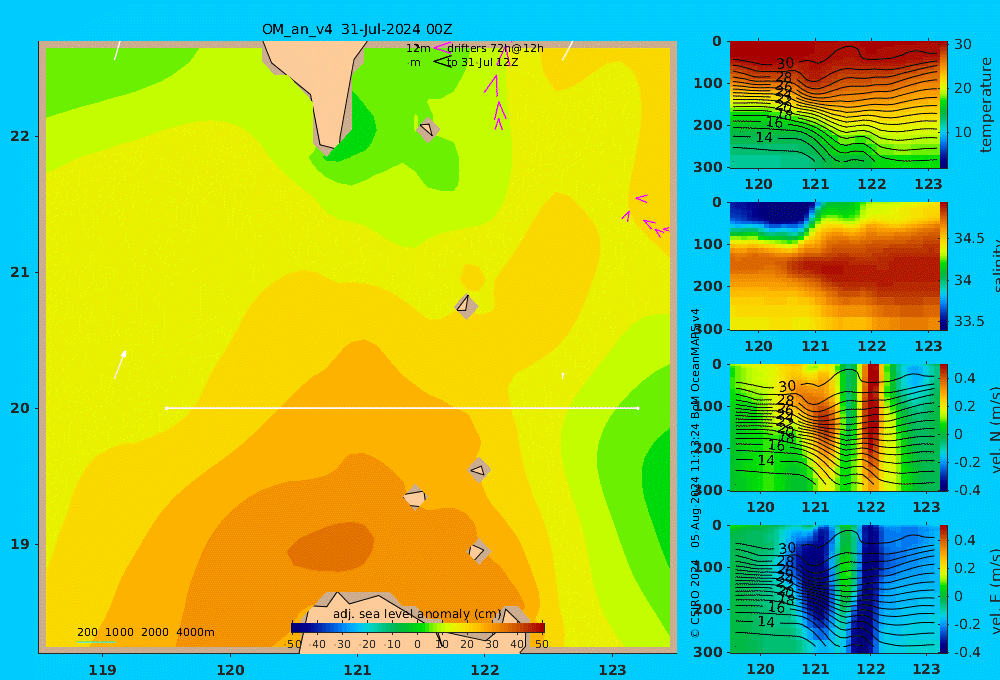
Task: Click the white transect line at latitude 20
Action: tap(402, 408)
